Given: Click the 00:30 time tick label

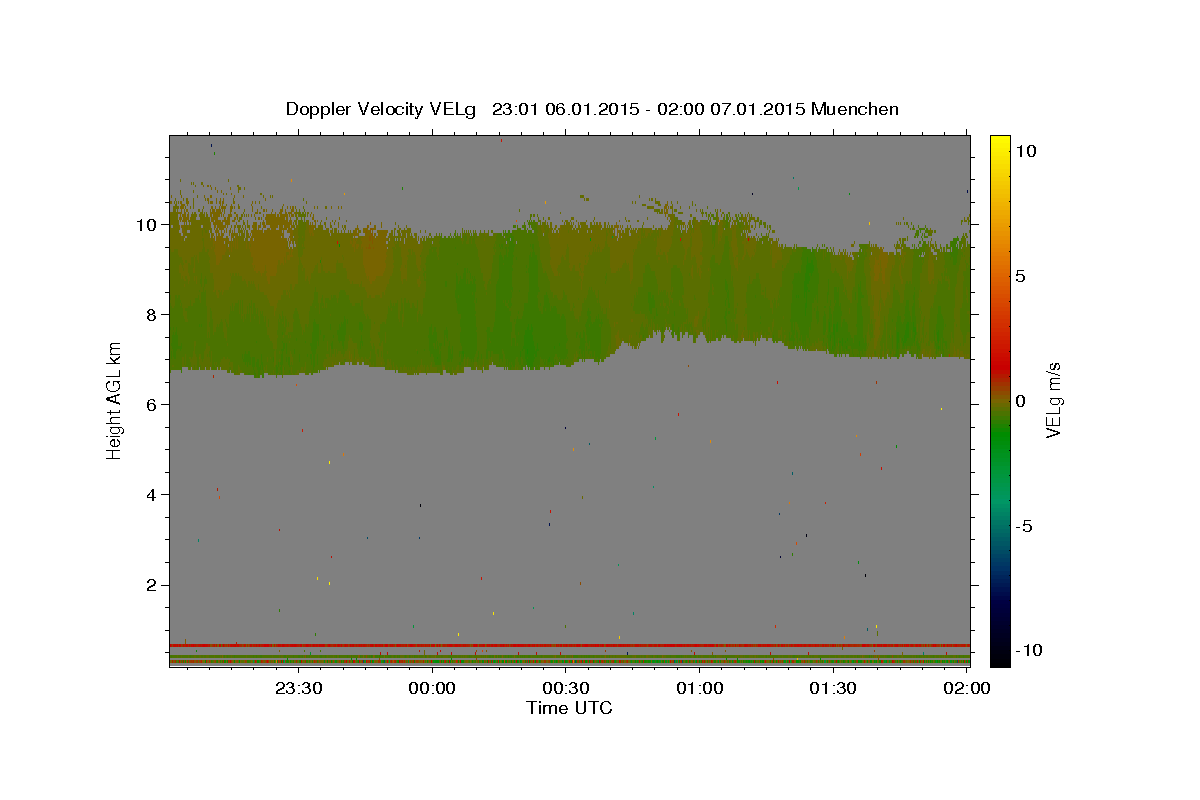Looking at the screenshot, I should click(x=566, y=688).
